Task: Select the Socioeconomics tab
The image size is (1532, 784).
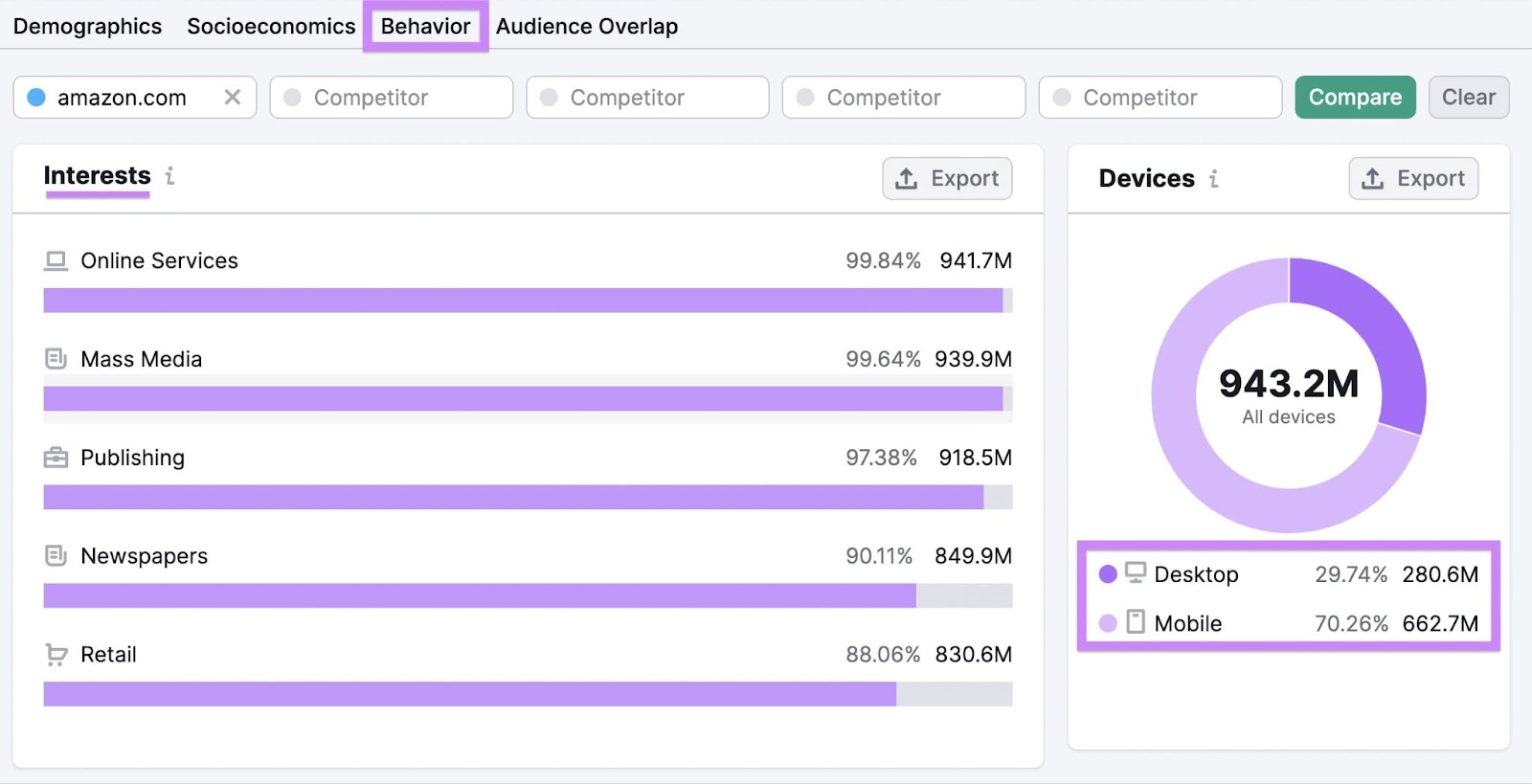Action: 271,27
